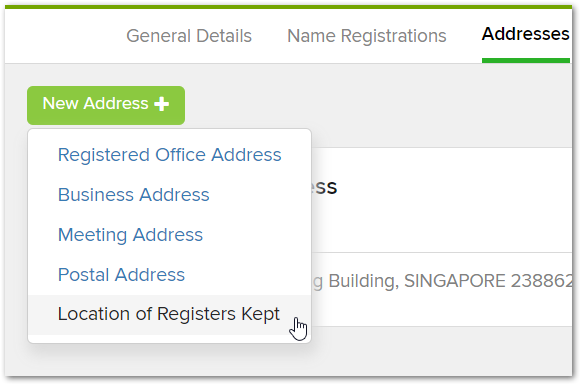The width and height of the screenshot is (581, 385).
Task: Open the New Address dropdown button
Action: click(106, 105)
